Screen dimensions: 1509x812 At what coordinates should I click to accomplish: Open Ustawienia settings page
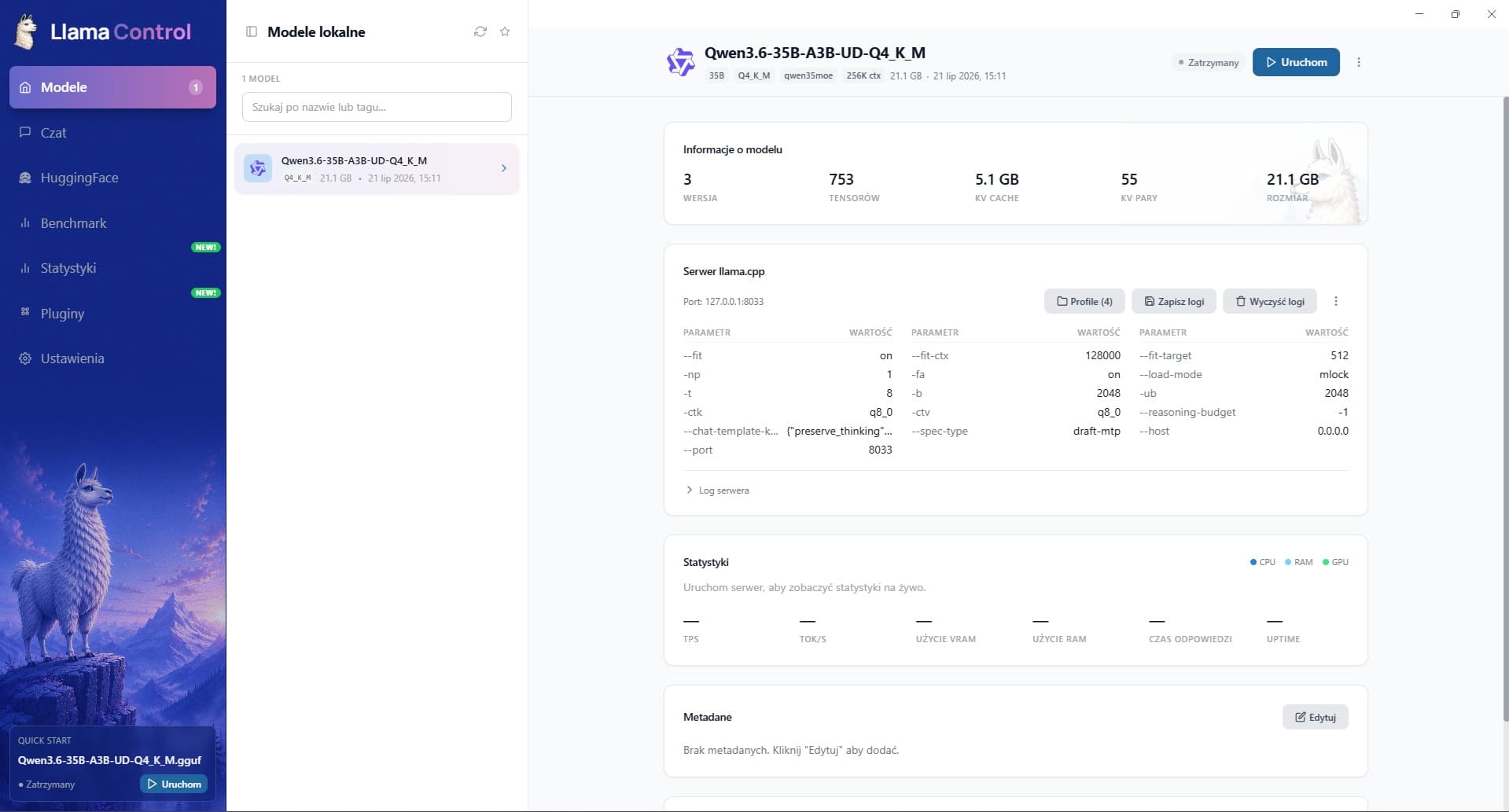pyautogui.click(x=112, y=358)
